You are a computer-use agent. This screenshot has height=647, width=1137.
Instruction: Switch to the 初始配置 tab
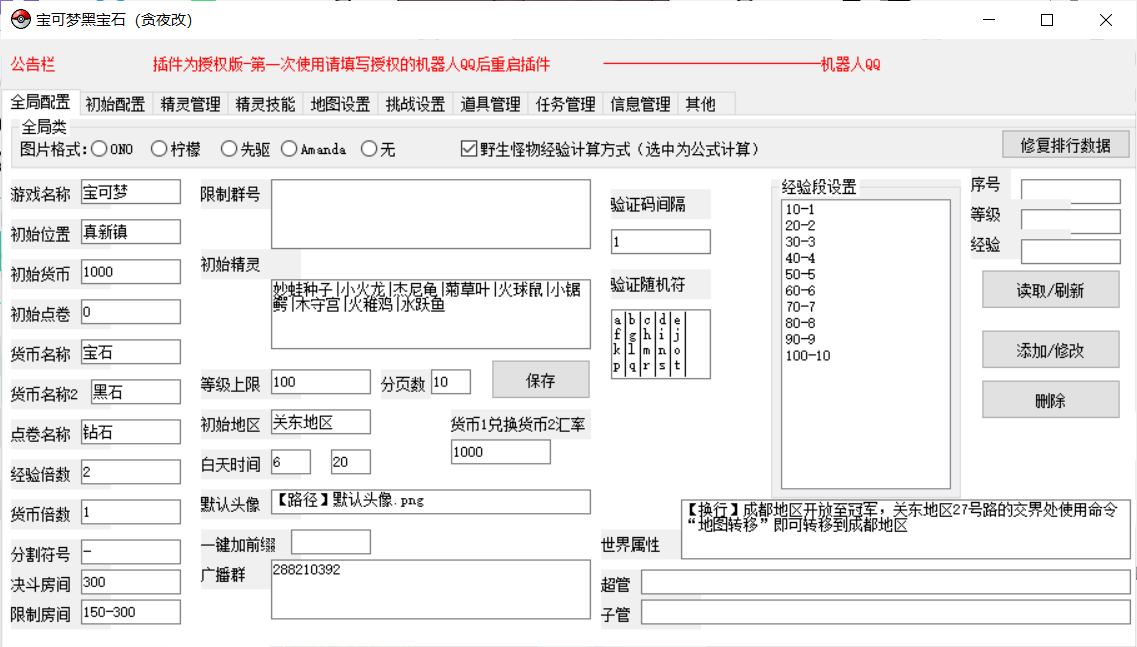click(x=115, y=103)
